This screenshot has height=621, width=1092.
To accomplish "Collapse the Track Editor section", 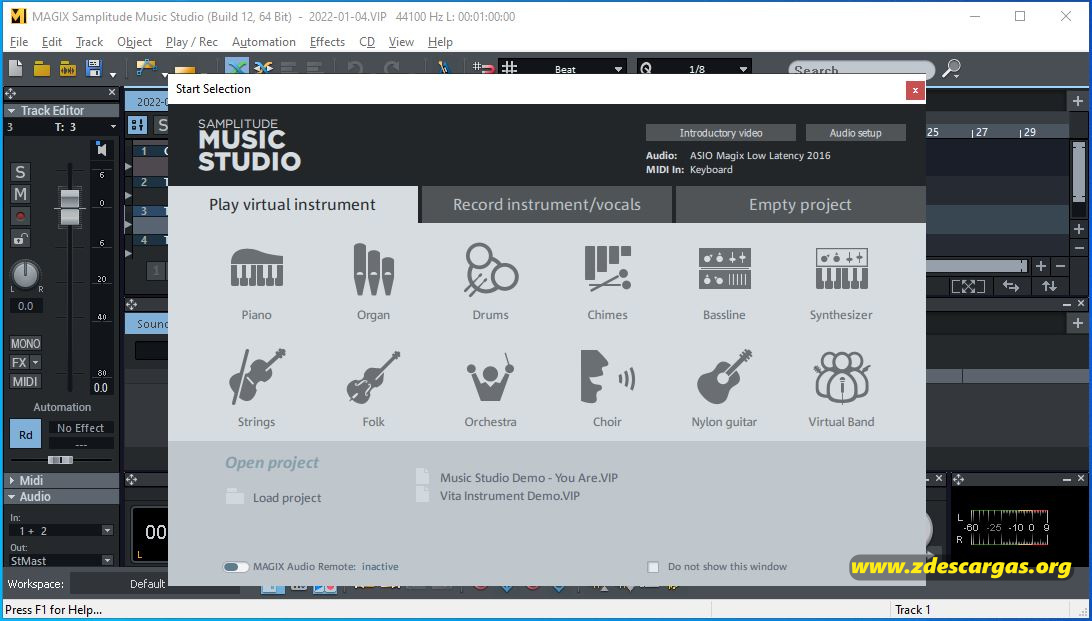I will 11,111.
